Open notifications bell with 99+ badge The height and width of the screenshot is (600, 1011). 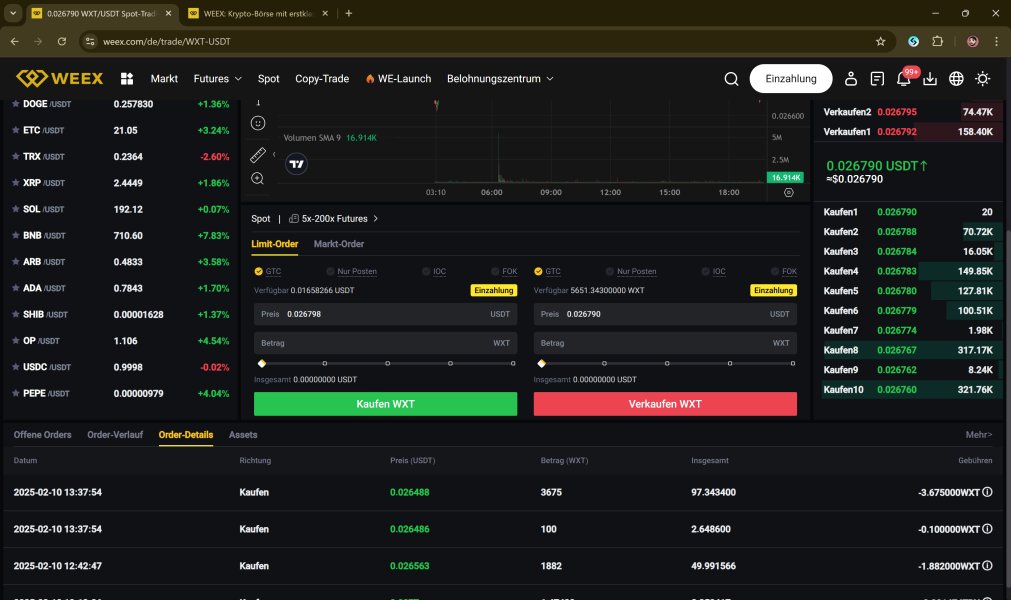(x=903, y=79)
